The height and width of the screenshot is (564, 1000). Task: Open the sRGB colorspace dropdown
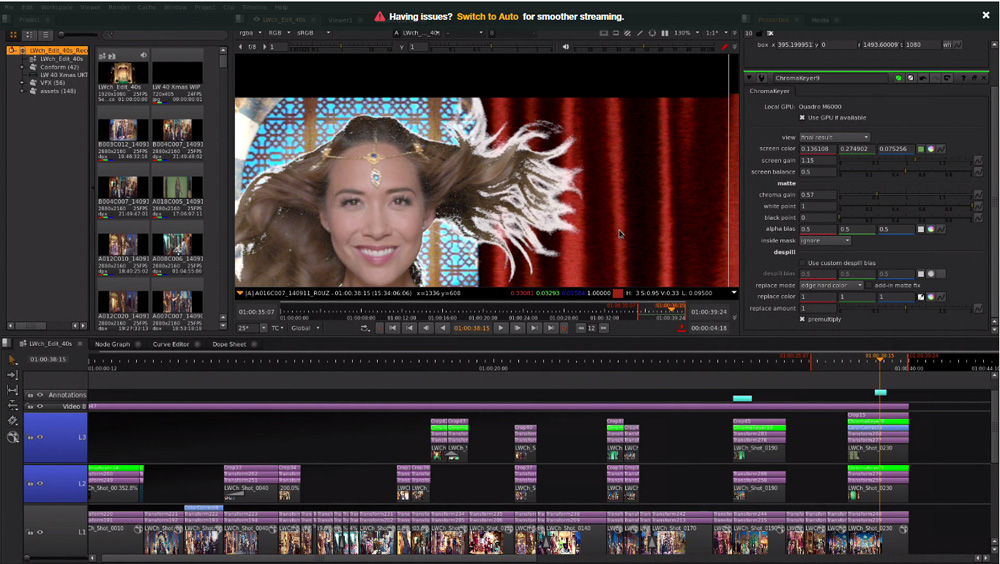pos(314,33)
